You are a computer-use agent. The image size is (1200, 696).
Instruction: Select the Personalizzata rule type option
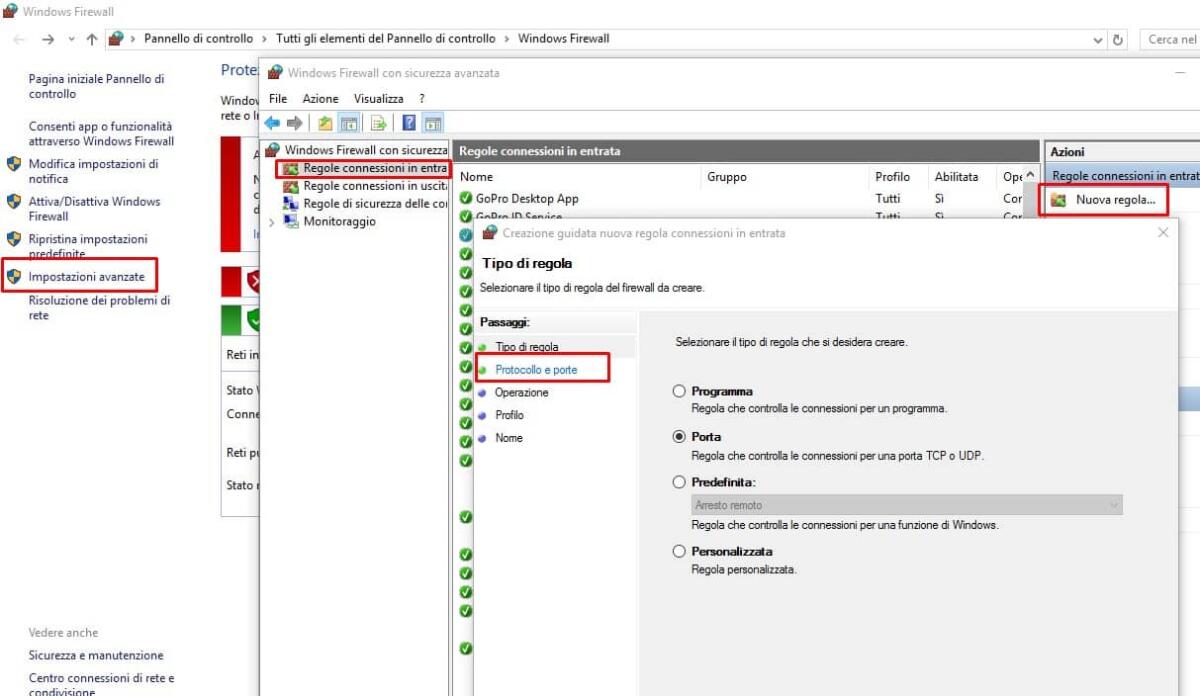click(680, 551)
